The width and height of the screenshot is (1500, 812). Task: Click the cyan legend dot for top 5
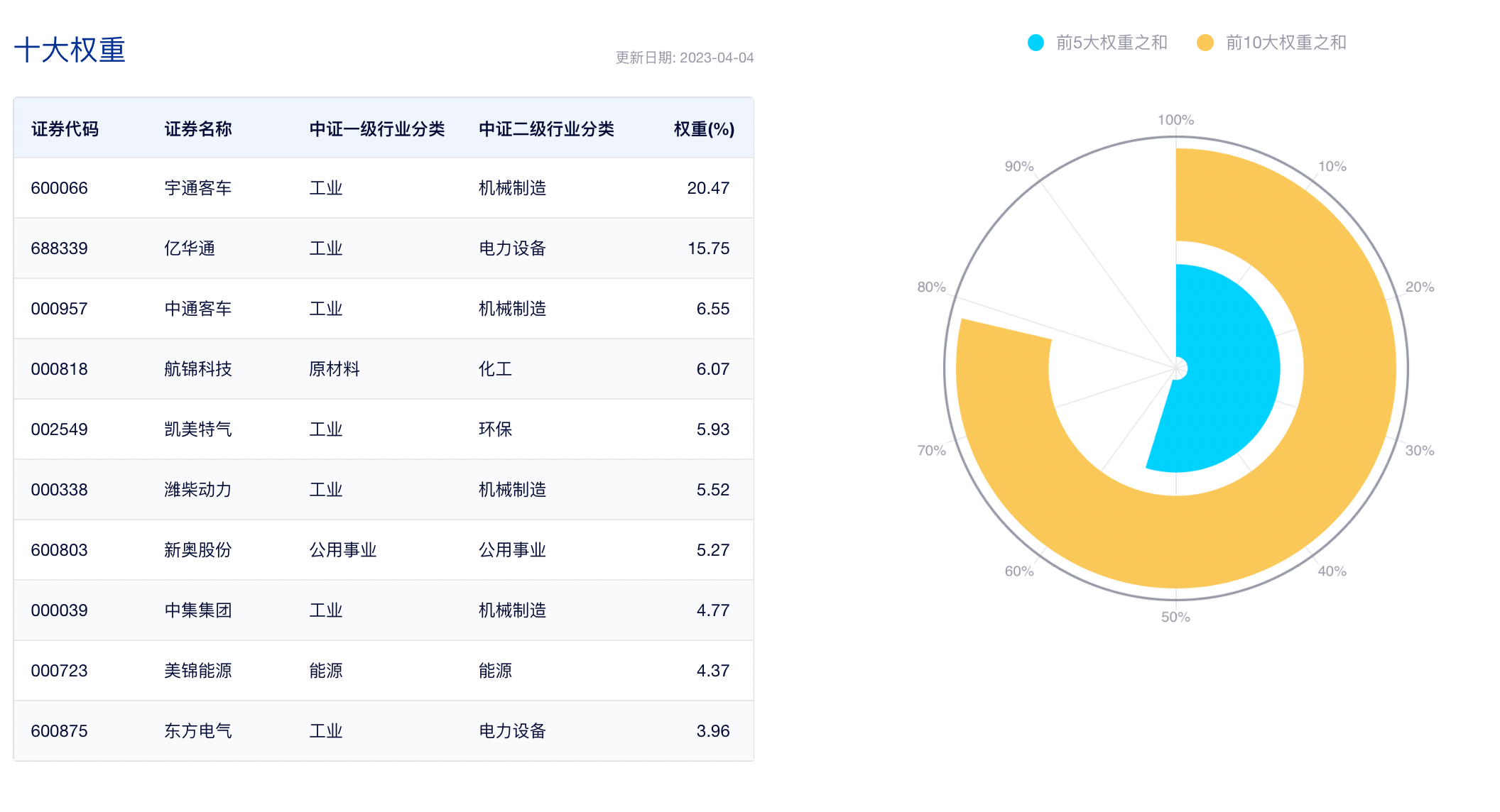click(x=1036, y=43)
